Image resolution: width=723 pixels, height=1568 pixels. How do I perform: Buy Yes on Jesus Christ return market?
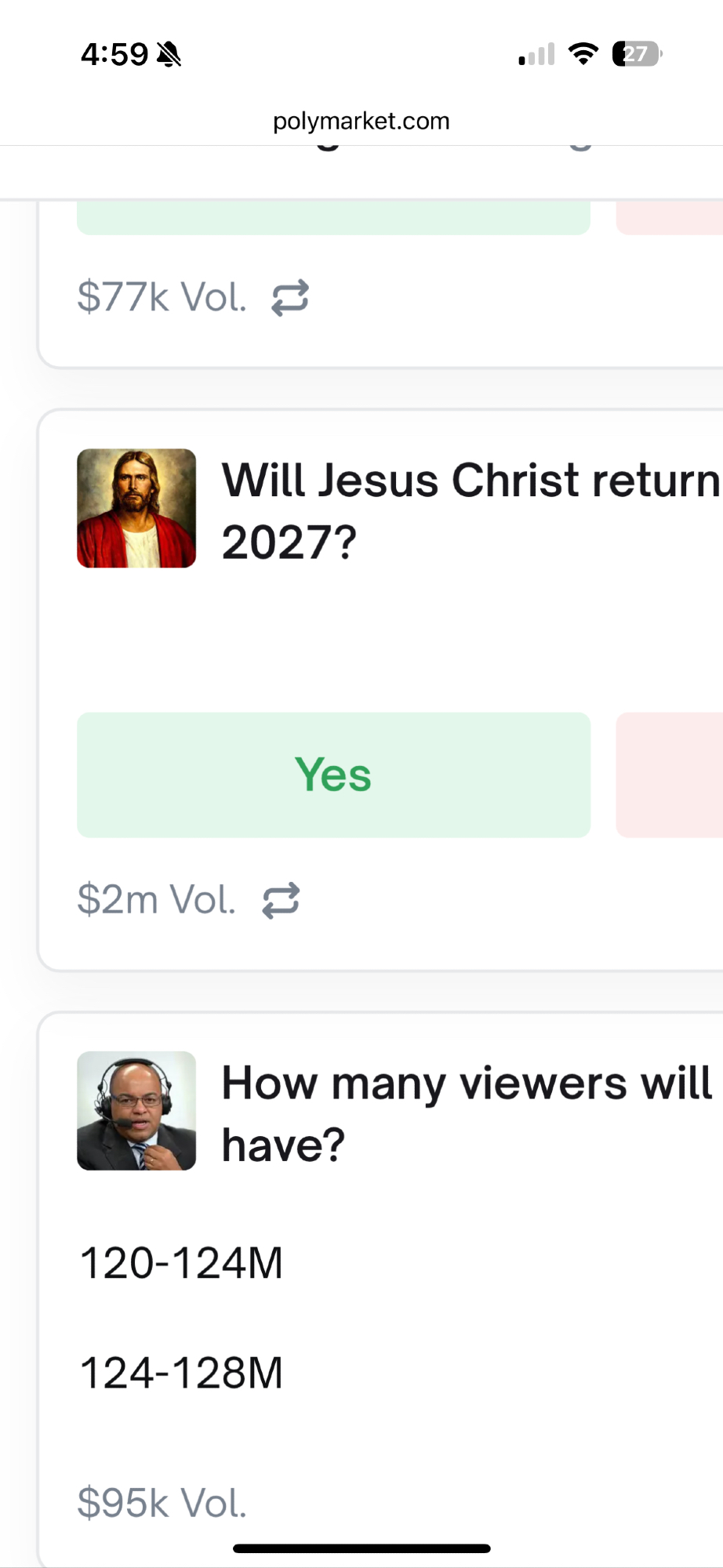333,775
